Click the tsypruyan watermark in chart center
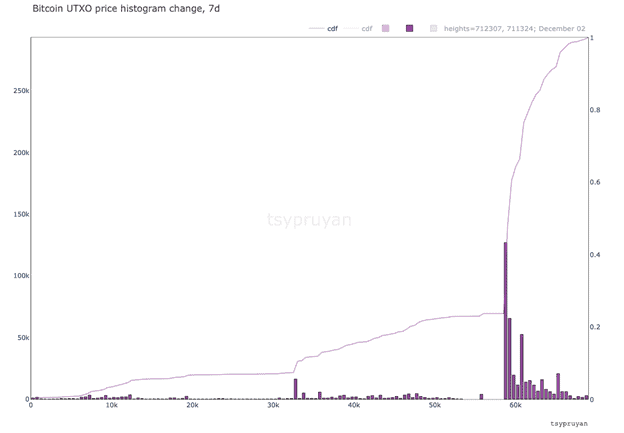 tap(309, 220)
